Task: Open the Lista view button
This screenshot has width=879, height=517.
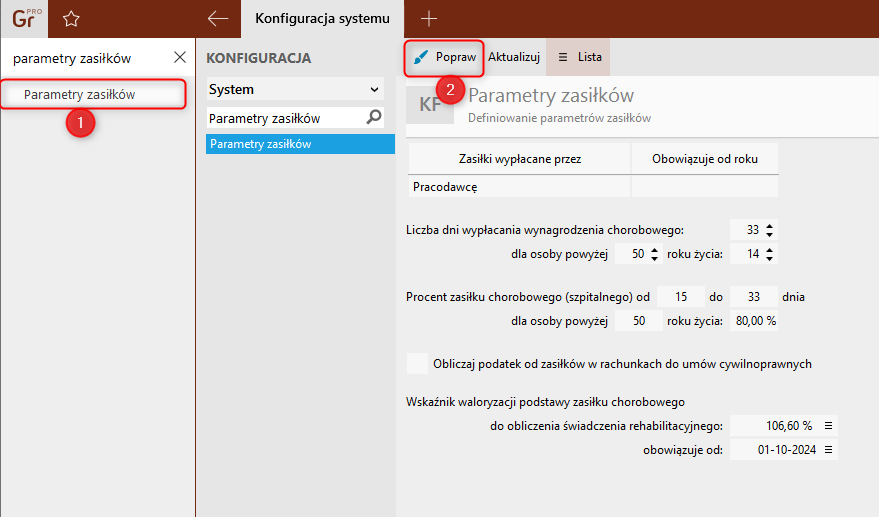Action: point(579,57)
